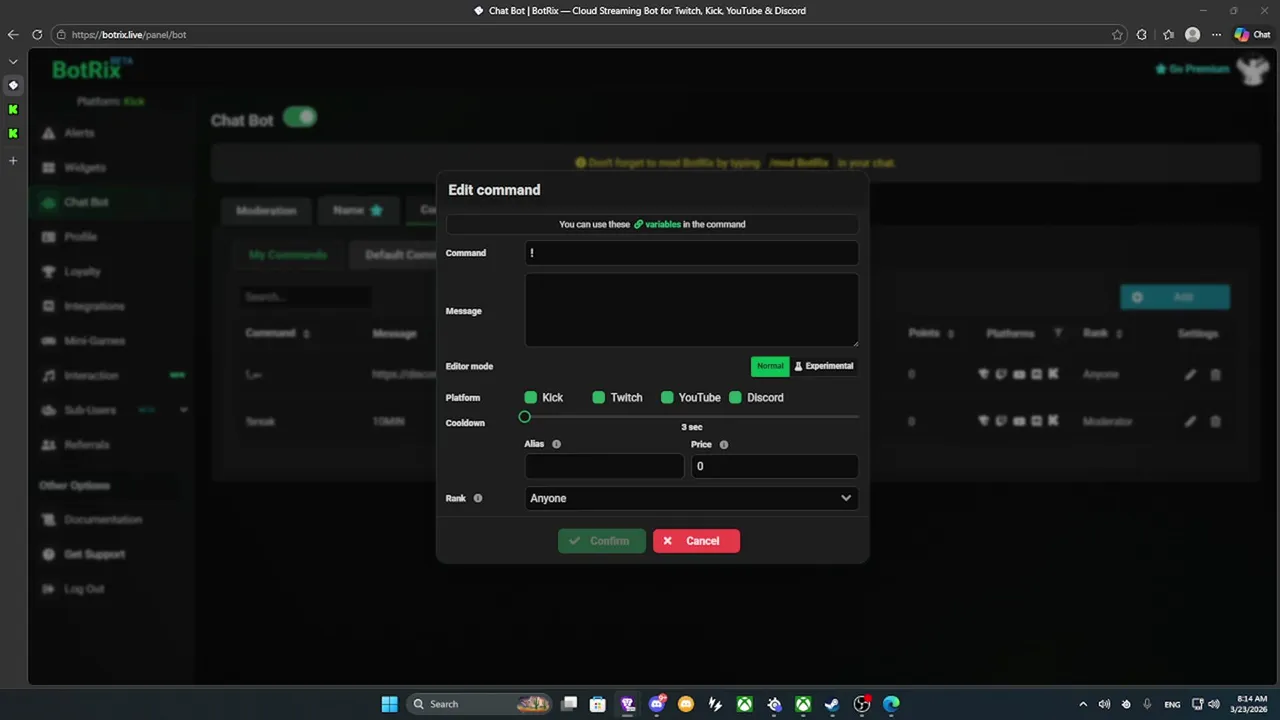Image resolution: width=1280 pixels, height=720 pixels.
Task: Open Integrations in the sidebar
Action: [x=94, y=306]
